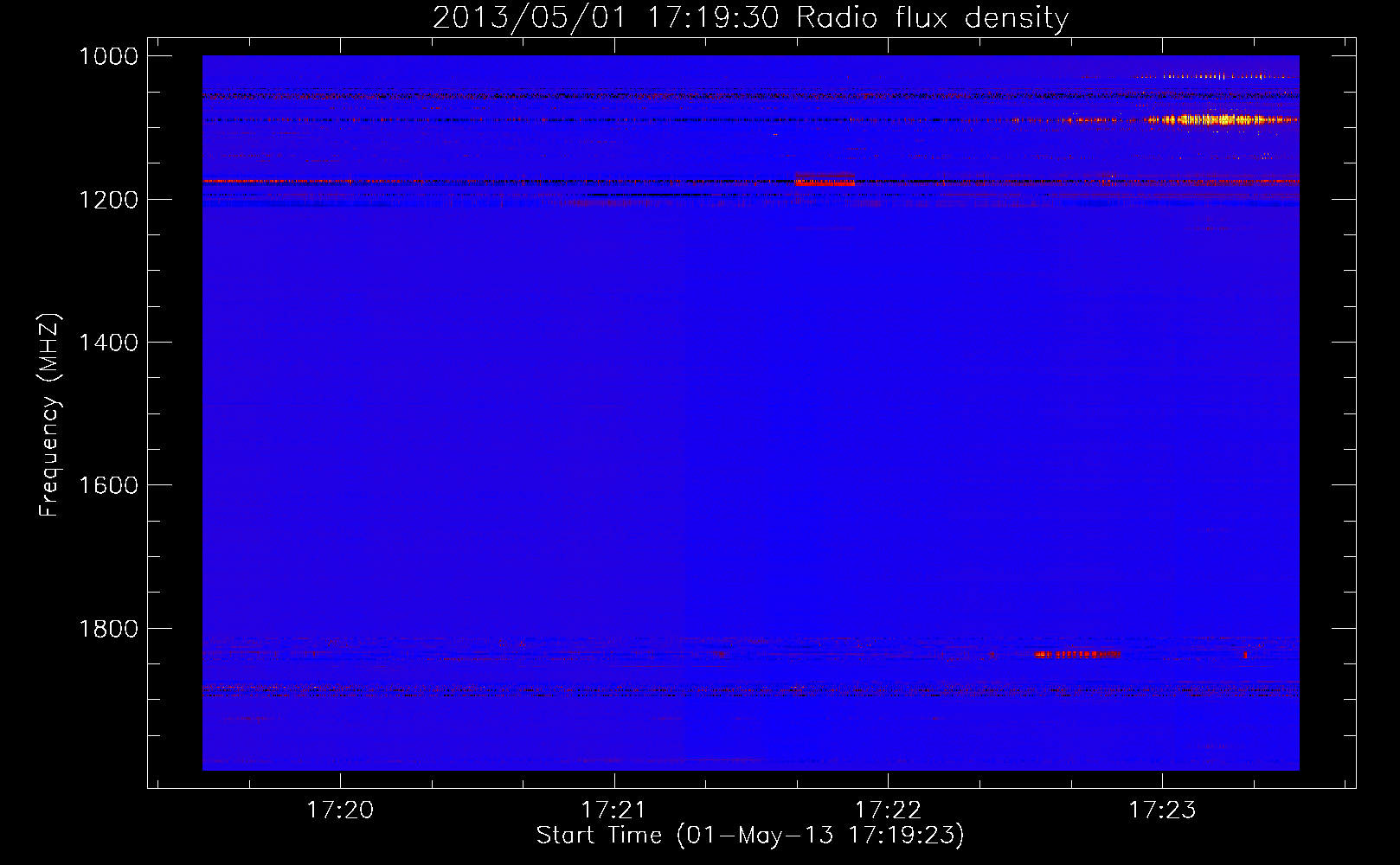Click the red dashed burst near 1840 MHz
Screen dimensions: 1400x865
[1077, 655]
